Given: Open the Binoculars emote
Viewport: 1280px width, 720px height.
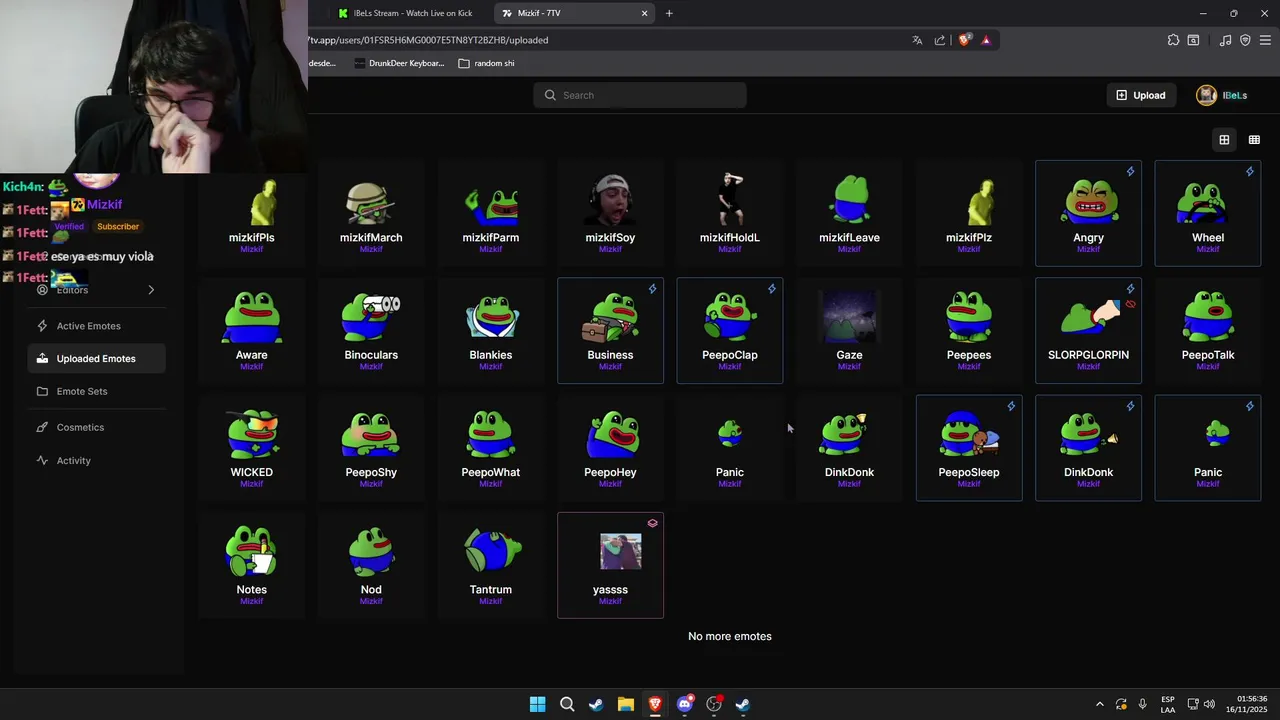Looking at the screenshot, I should tap(371, 330).
